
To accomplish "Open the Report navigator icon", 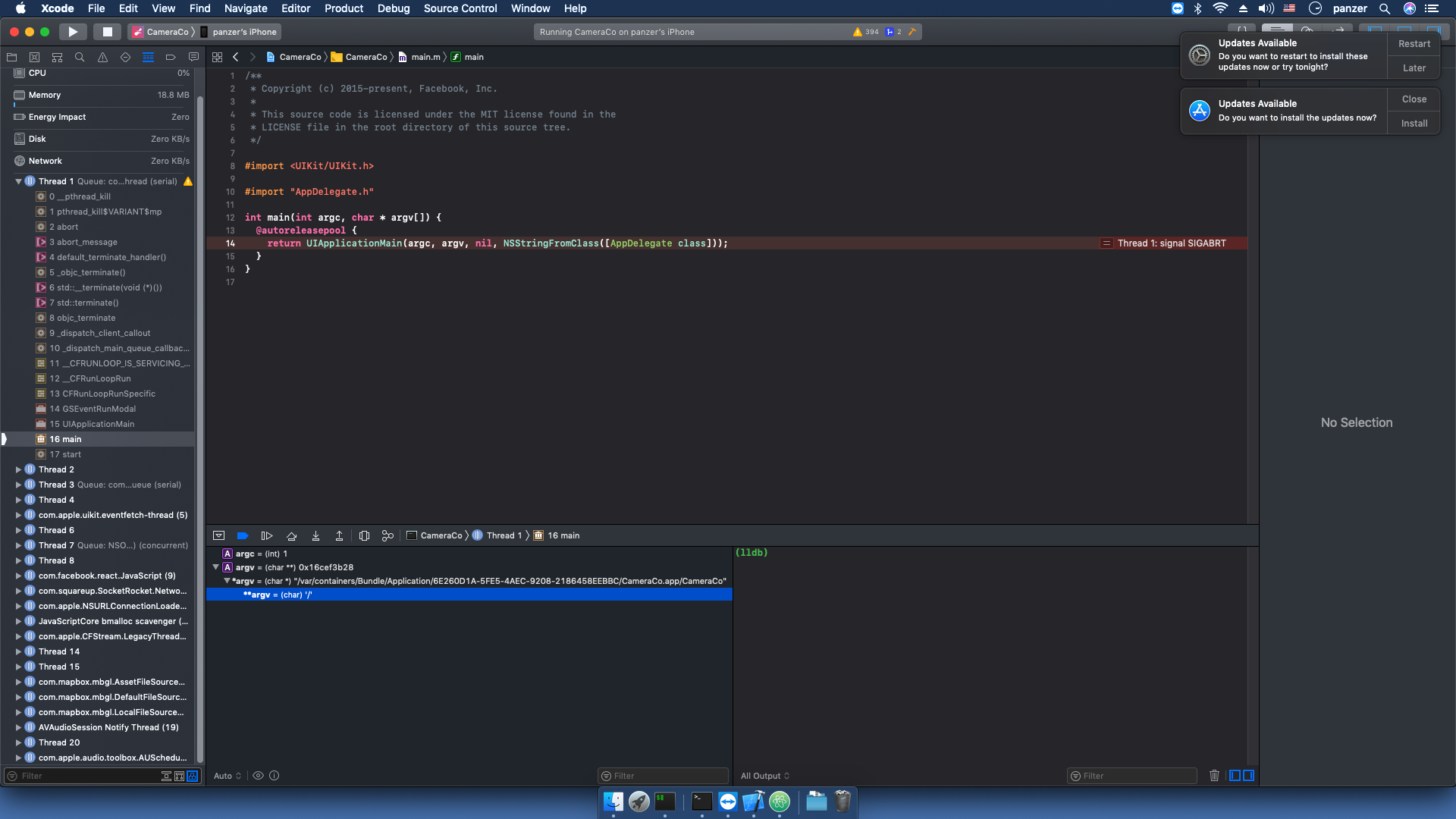I will 193,57.
